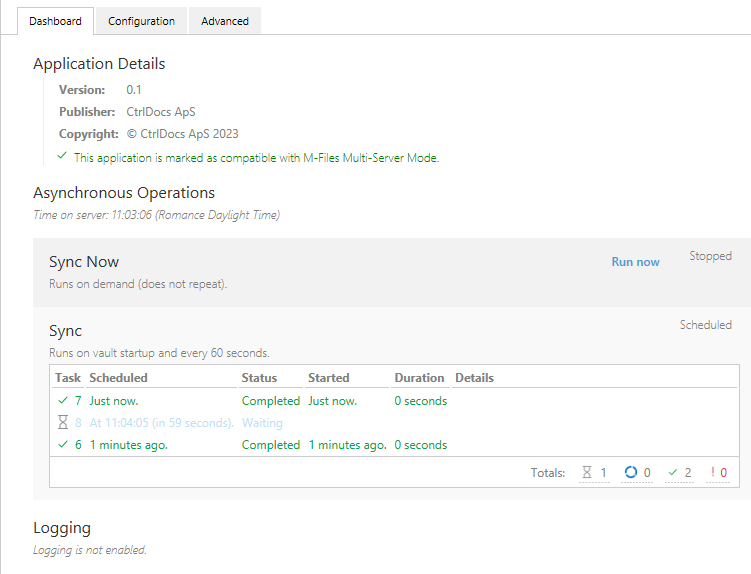This screenshot has width=751, height=574.
Task: Open the Configuration tab
Action: click(x=141, y=21)
